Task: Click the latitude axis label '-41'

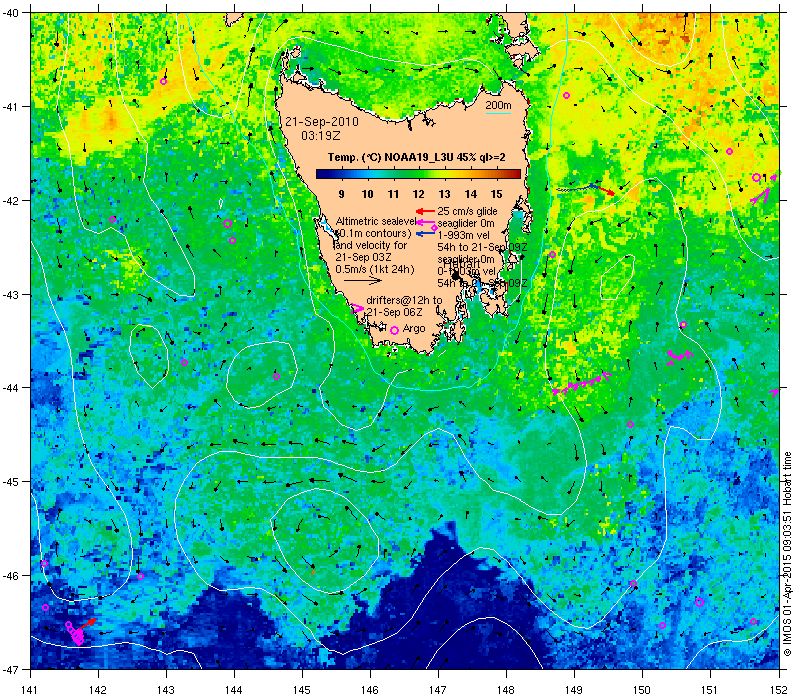Action: [11, 107]
